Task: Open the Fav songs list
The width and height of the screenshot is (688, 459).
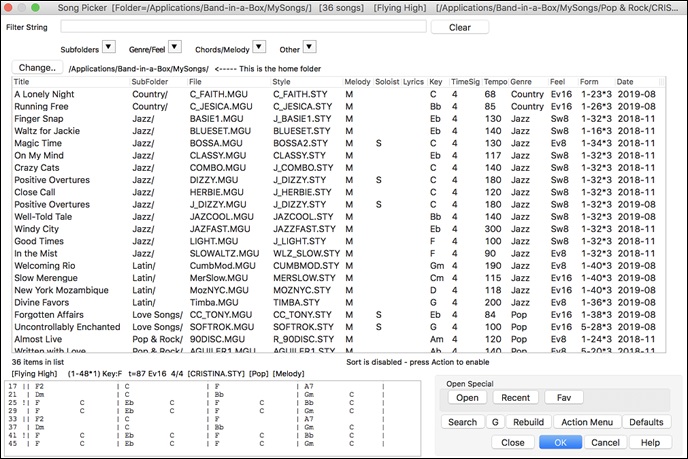Action: (x=564, y=398)
